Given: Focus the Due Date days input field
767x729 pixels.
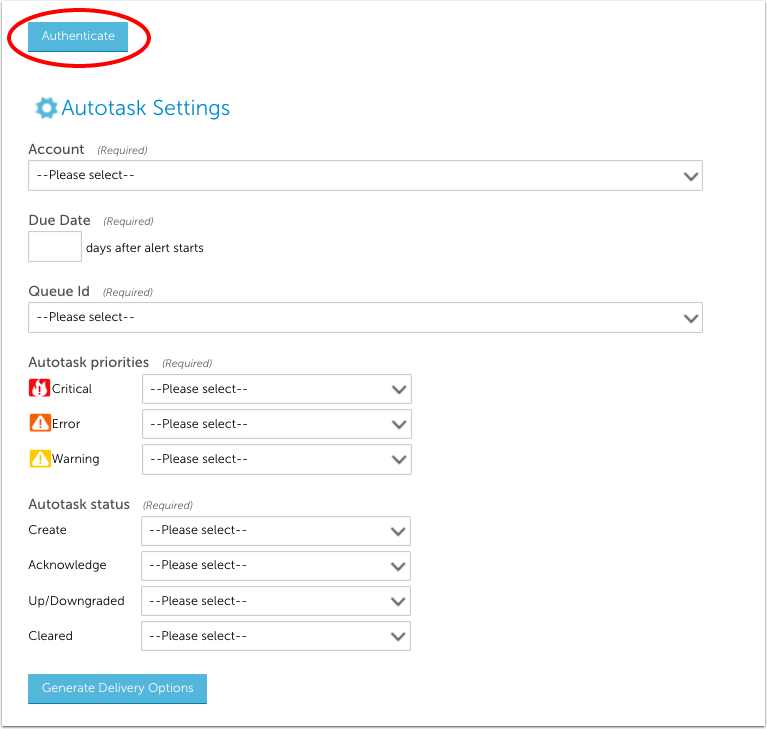Looking at the screenshot, I should [x=55, y=247].
